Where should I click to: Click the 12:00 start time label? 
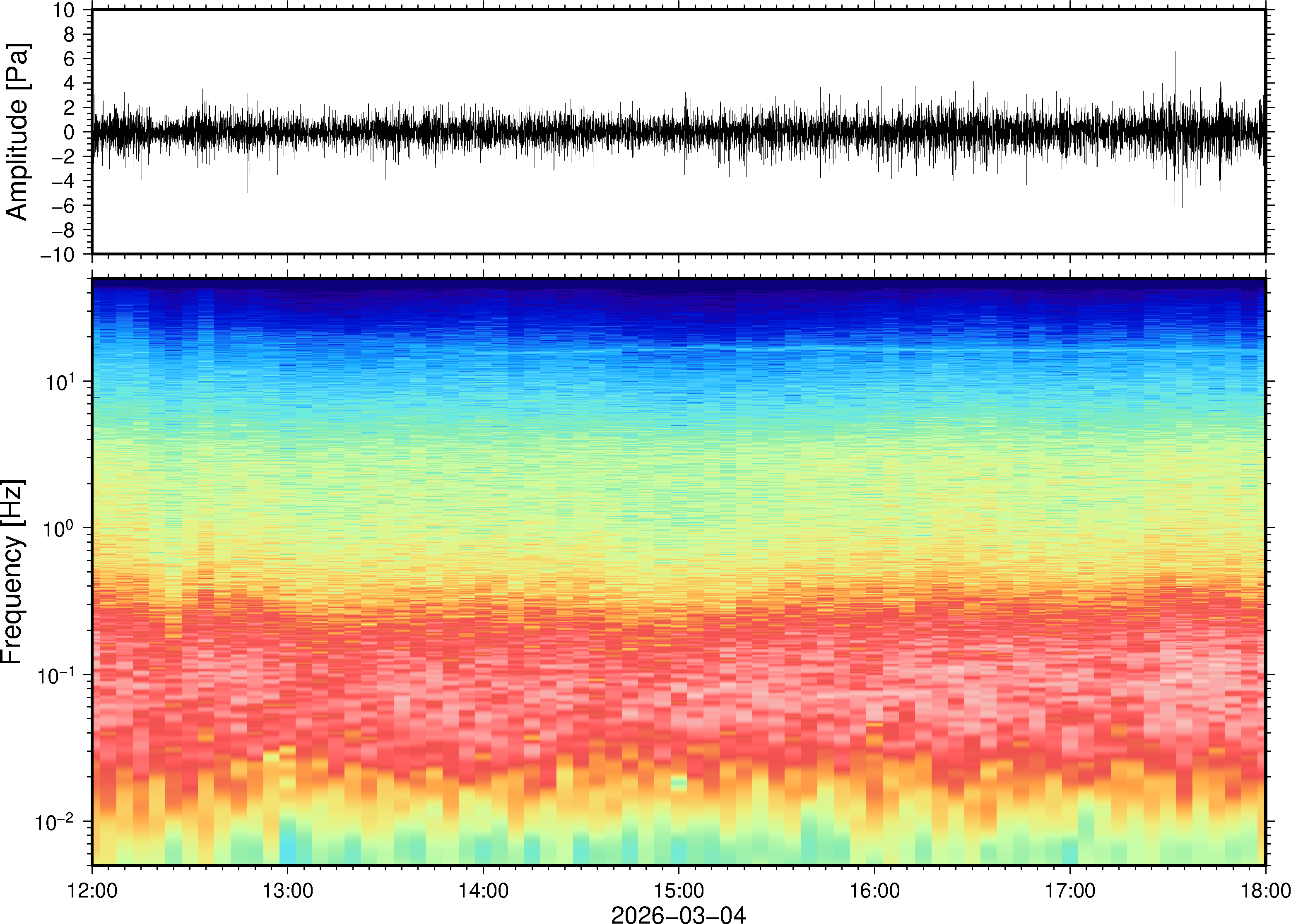click(x=92, y=890)
